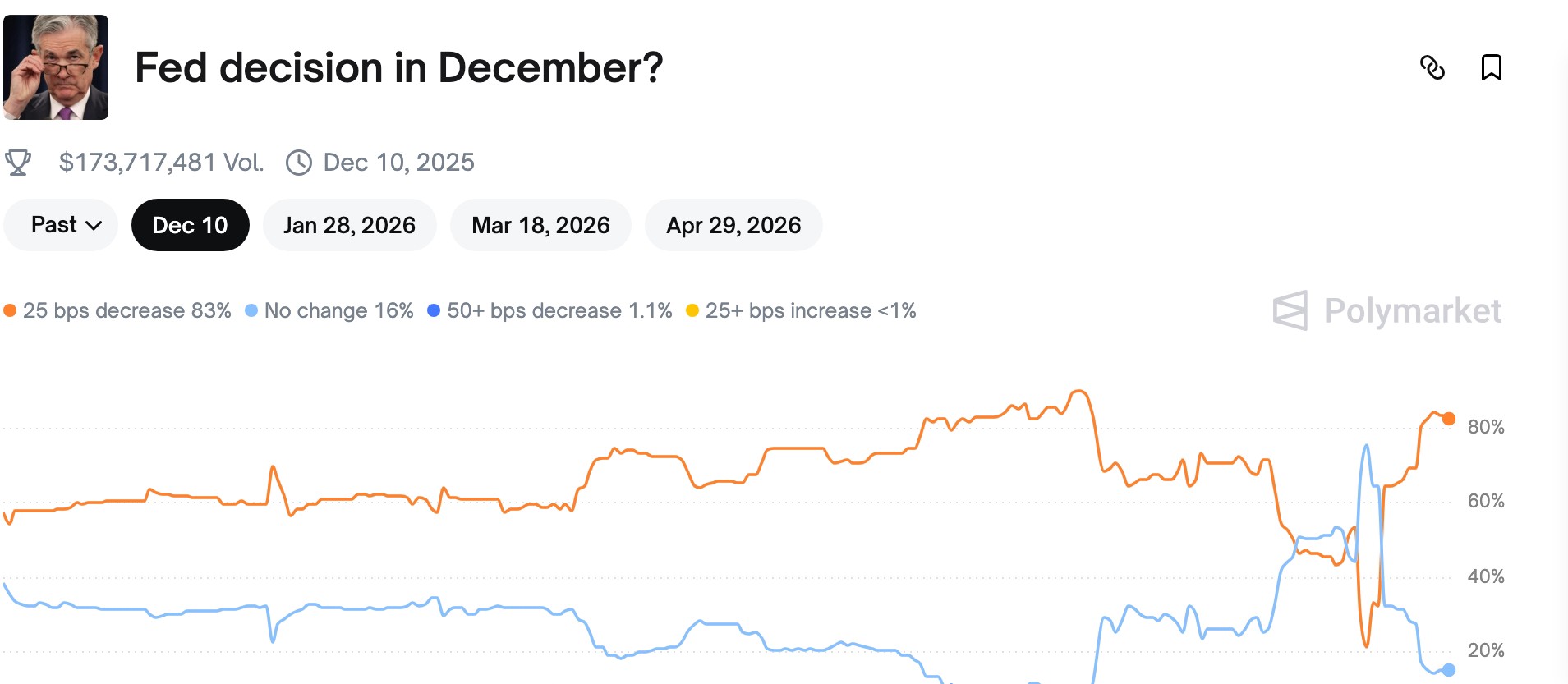Open the Past dropdown
Screen dimensions: 1568x684
pos(60,224)
